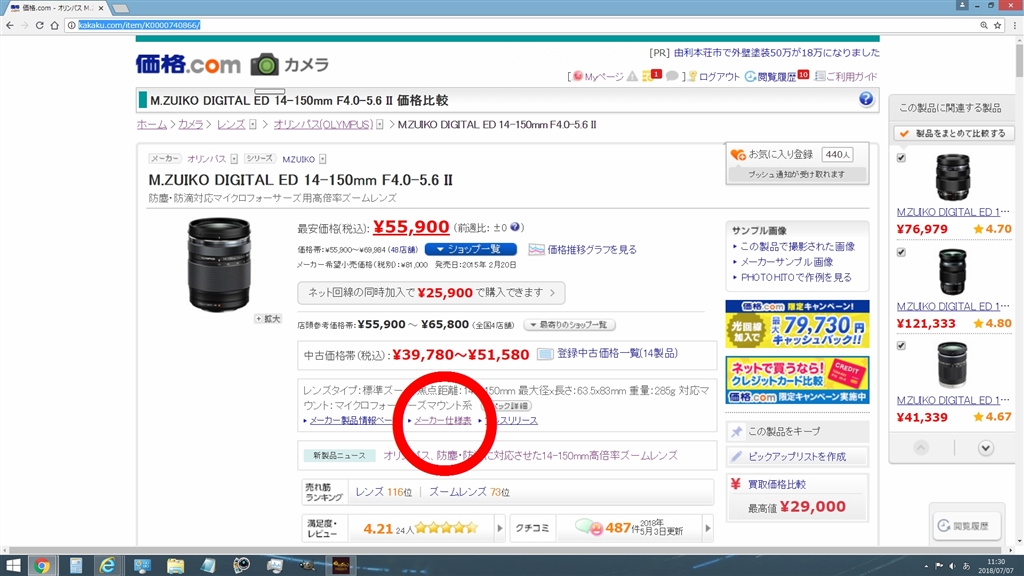Click the 79,730円 cashback campaign banner
The height and width of the screenshot is (576, 1024).
pyautogui.click(x=797, y=323)
